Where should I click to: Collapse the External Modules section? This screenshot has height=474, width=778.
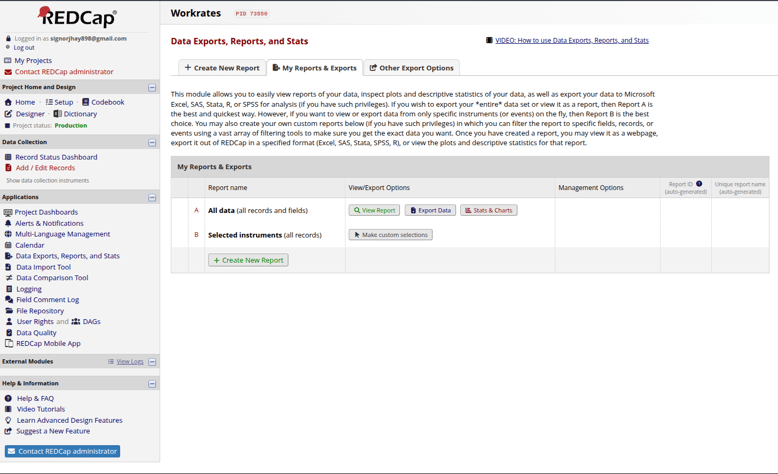click(x=152, y=362)
